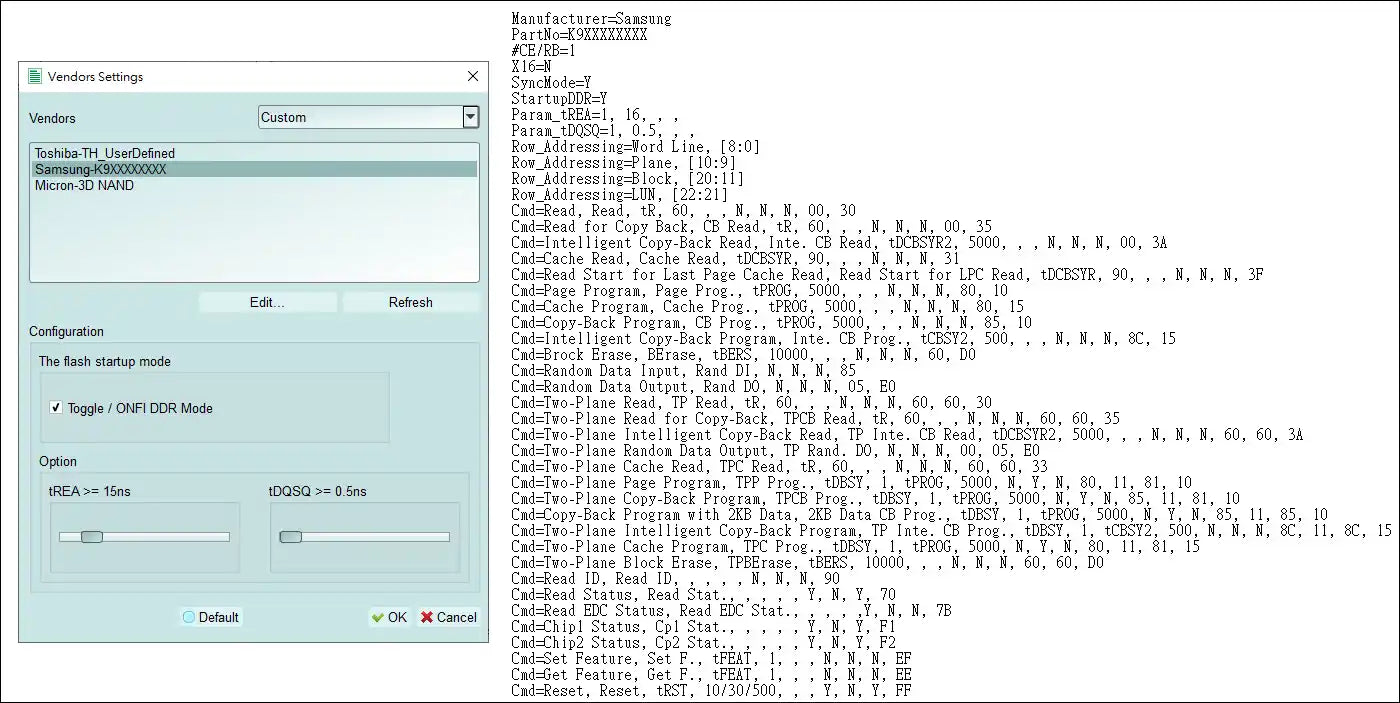
Task: Click the green checkmark OK button
Action: (389, 617)
